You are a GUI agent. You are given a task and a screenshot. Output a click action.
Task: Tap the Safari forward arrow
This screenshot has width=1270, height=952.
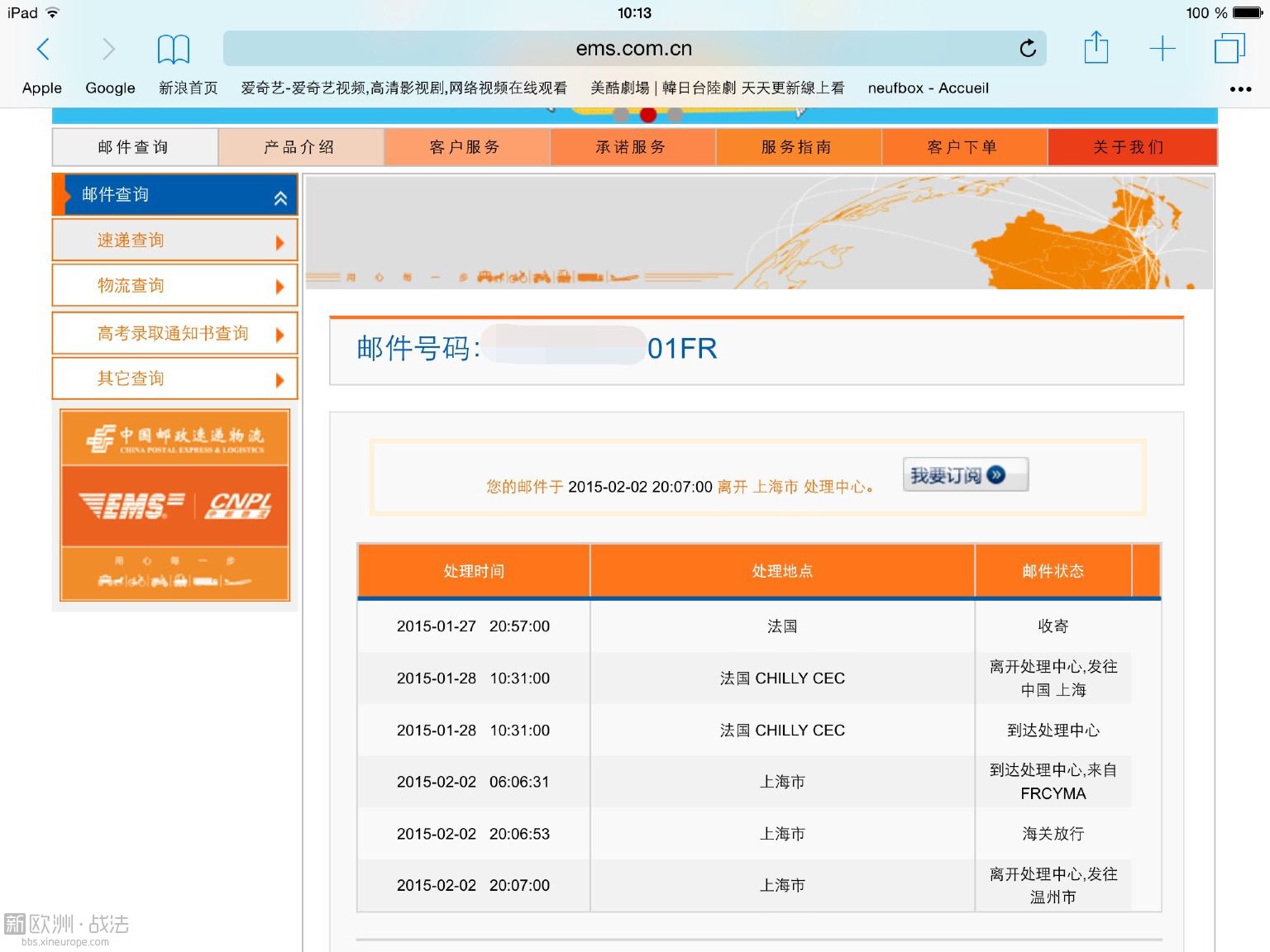(x=108, y=49)
